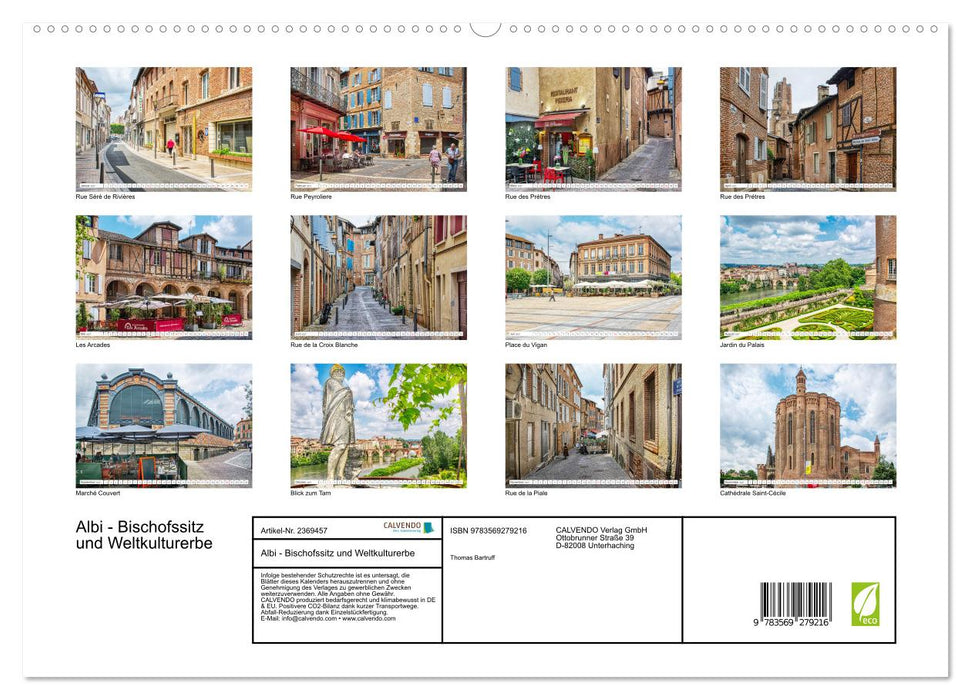Click 'Artikel-Nr. 2369457' text
Screen dimensions: 971x700
[294, 531]
